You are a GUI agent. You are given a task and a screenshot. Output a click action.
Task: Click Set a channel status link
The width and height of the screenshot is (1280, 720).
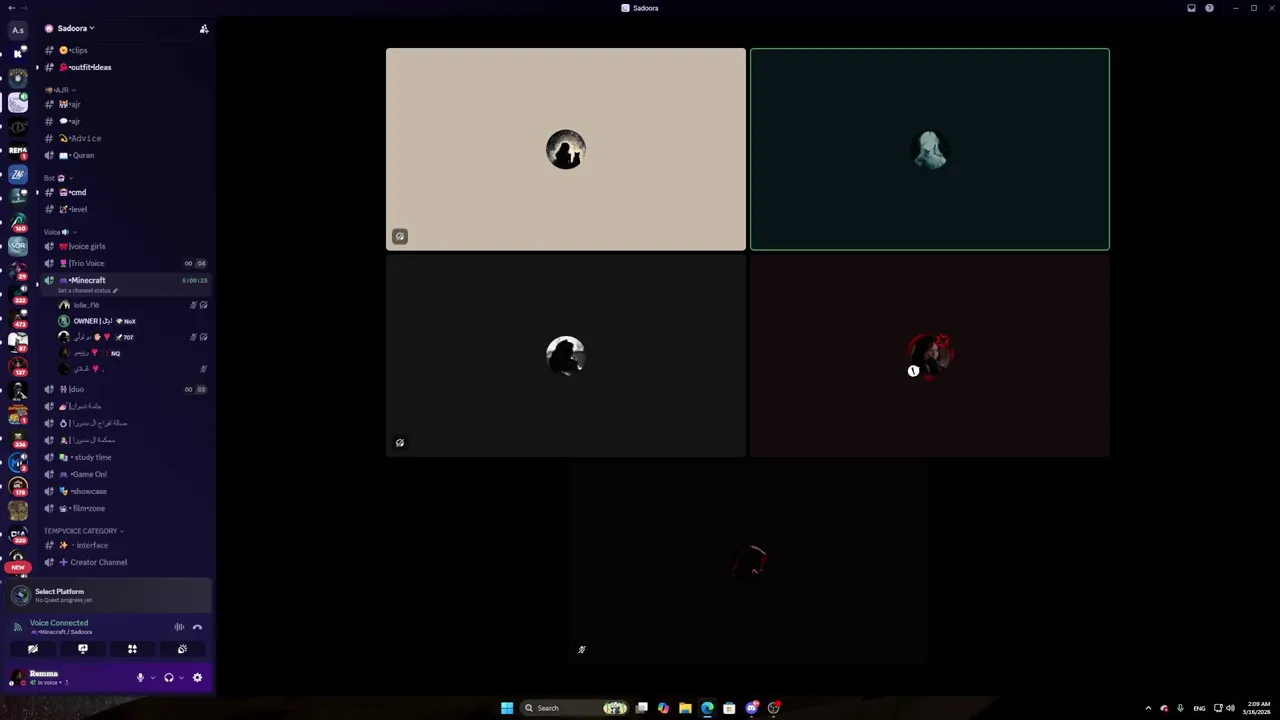pyautogui.click(x=87, y=291)
